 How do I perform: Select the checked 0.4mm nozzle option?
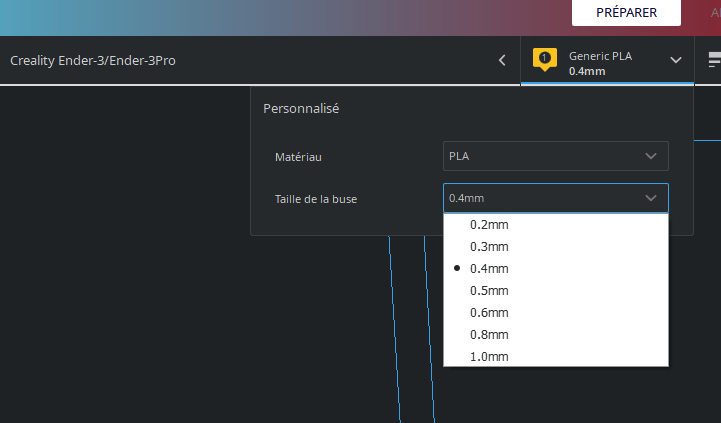[x=489, y=269]
